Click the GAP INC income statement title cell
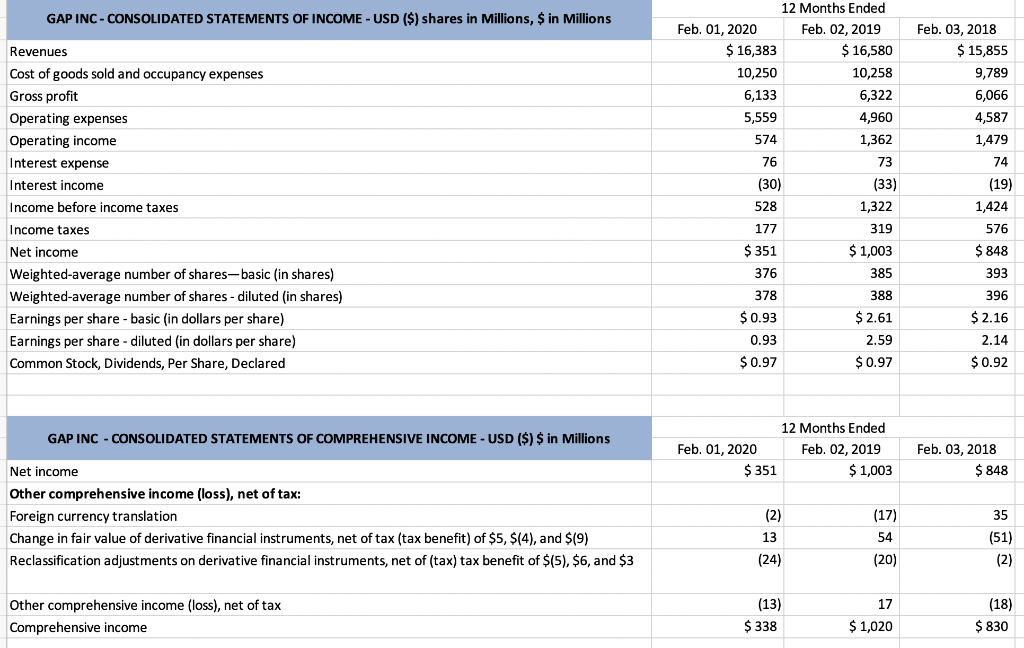 pos(327,18)
